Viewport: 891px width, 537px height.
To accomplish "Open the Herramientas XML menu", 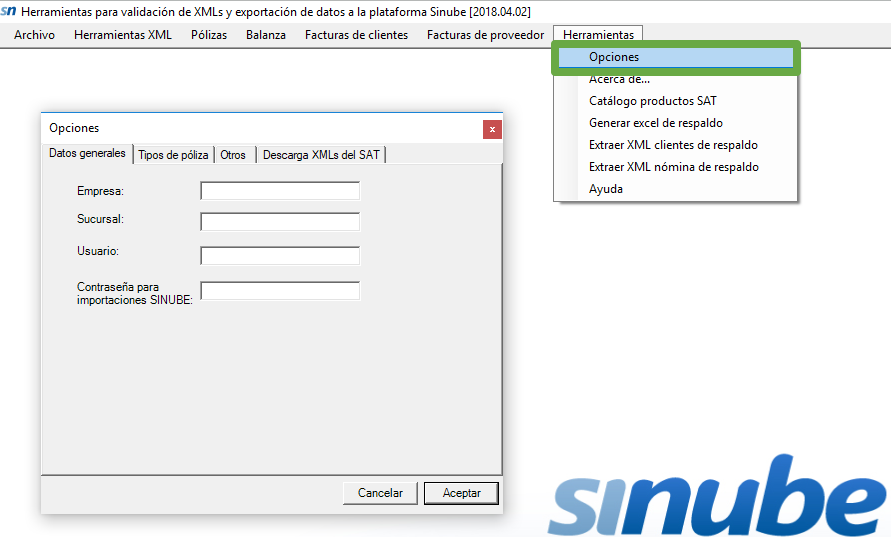I will pos(123,35).
